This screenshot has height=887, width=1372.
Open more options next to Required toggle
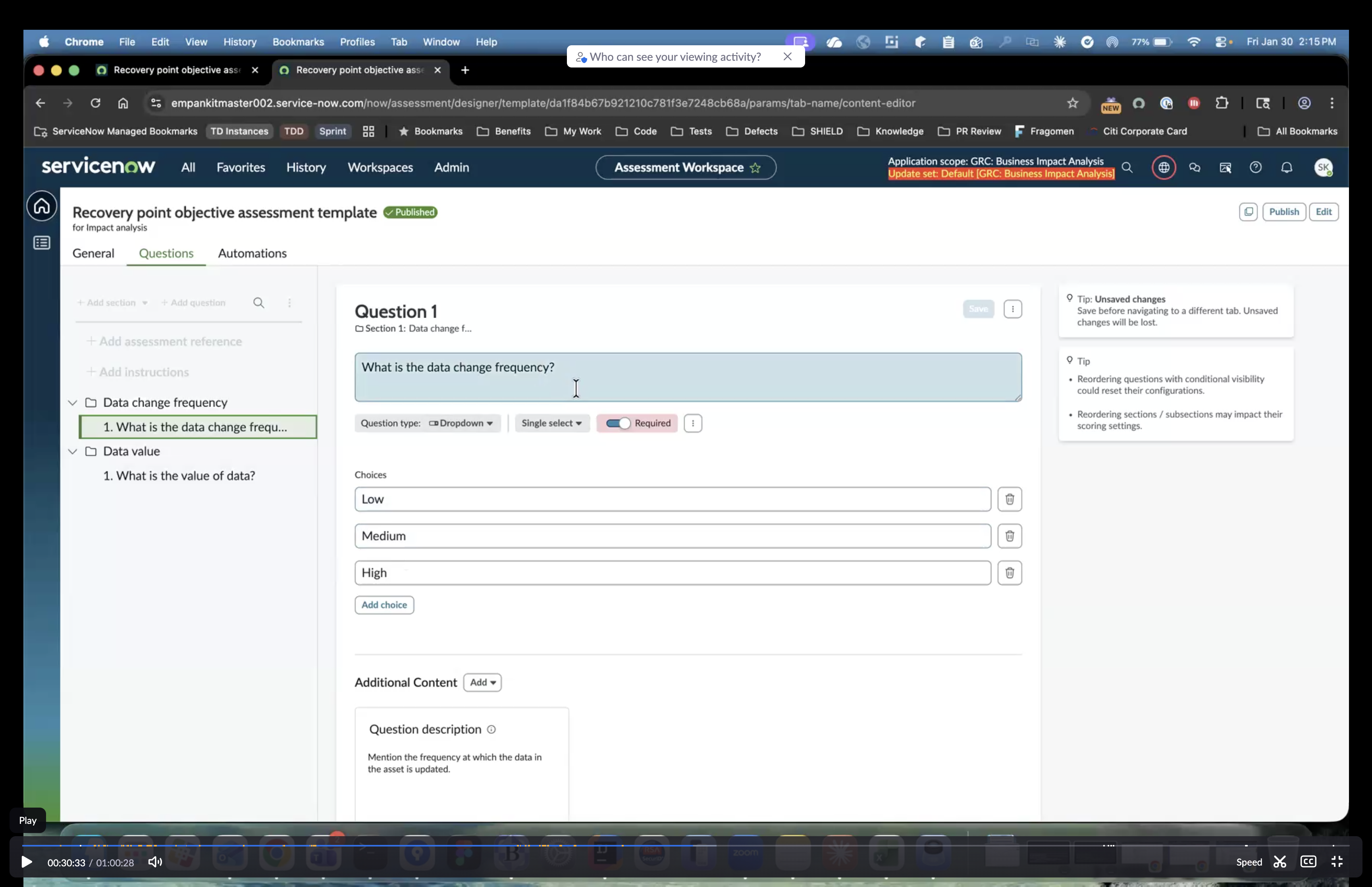pyautogui.click(x=693, y=423)
